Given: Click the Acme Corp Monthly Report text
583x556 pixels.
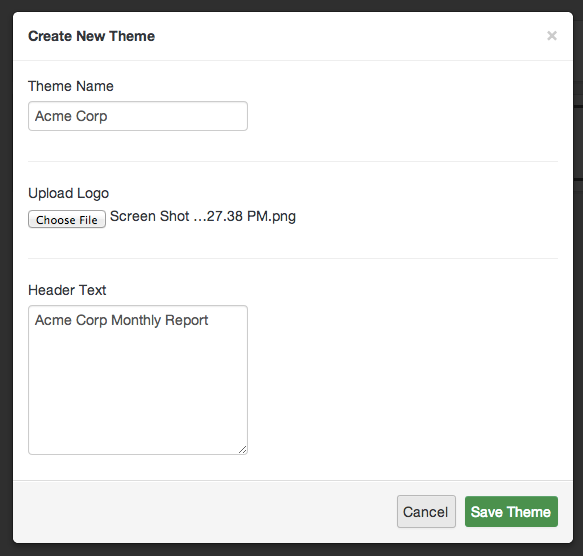Looking at the screenshot, I should pos(121,320).
